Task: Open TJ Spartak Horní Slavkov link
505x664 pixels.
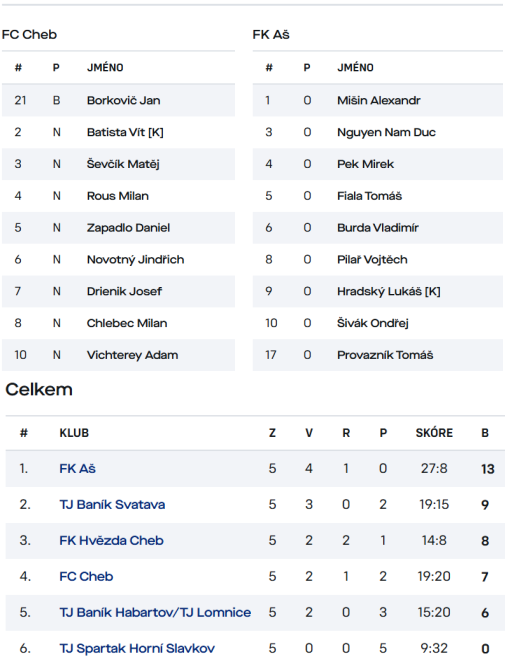Action: 137,648
